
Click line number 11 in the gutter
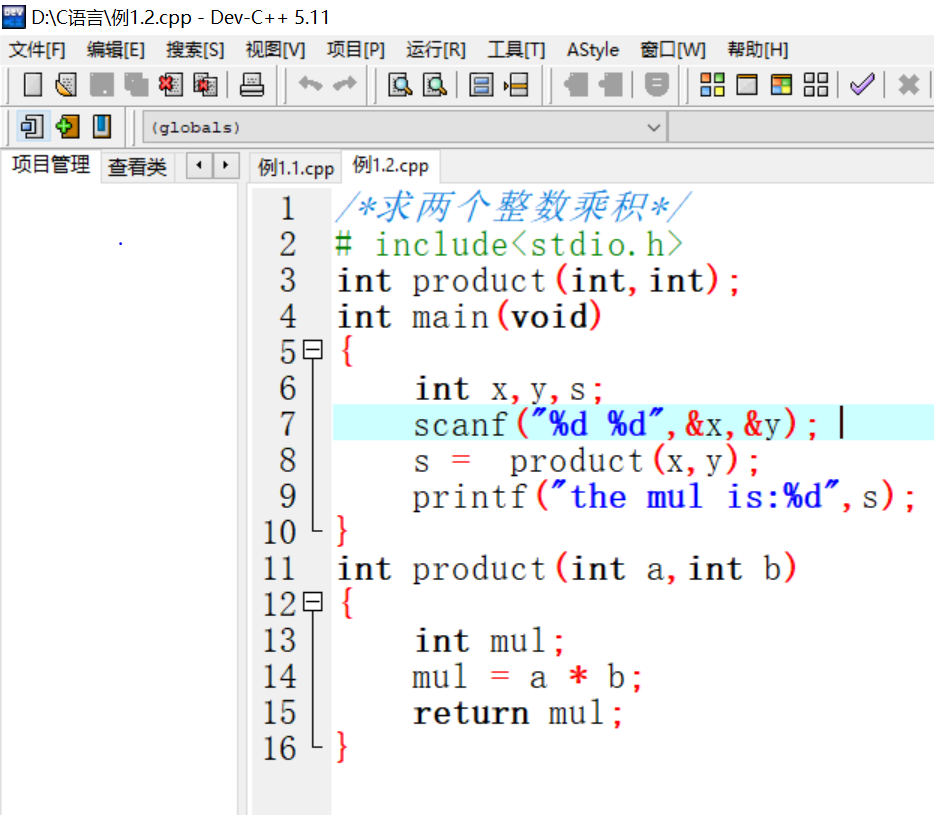click(279, 568)
